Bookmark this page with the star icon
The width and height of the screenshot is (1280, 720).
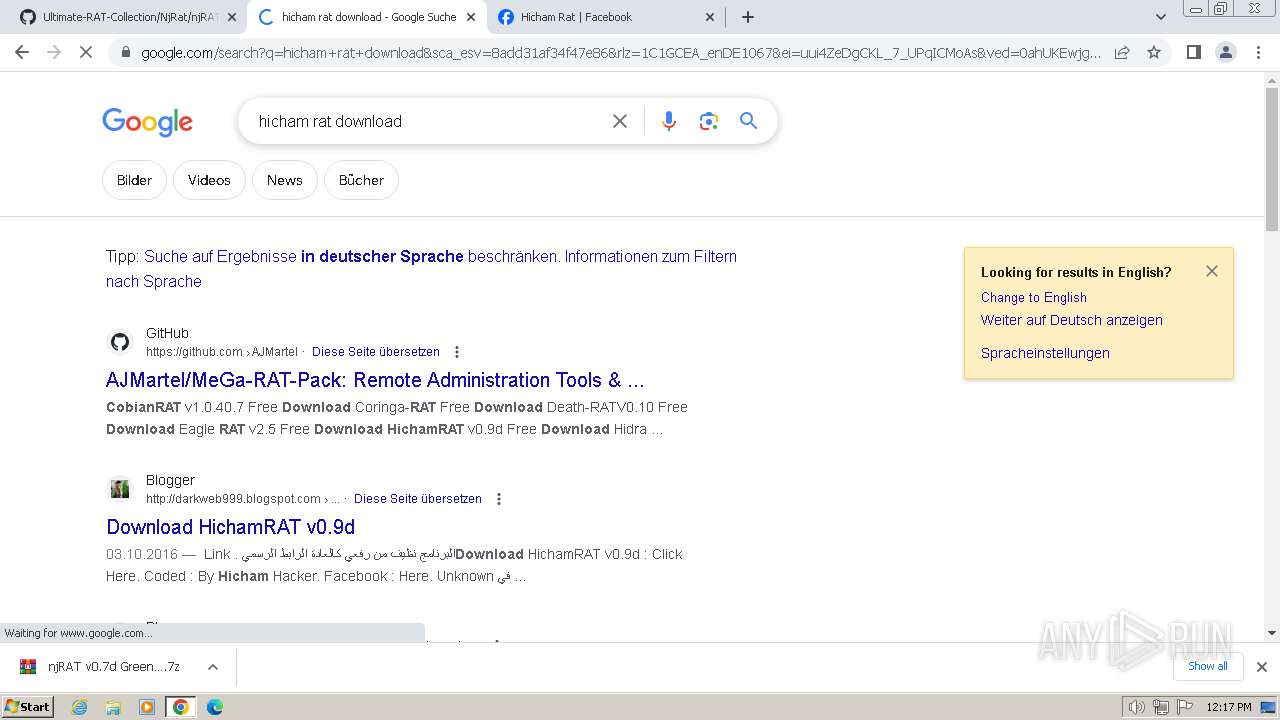click(x=1154, y=52)
